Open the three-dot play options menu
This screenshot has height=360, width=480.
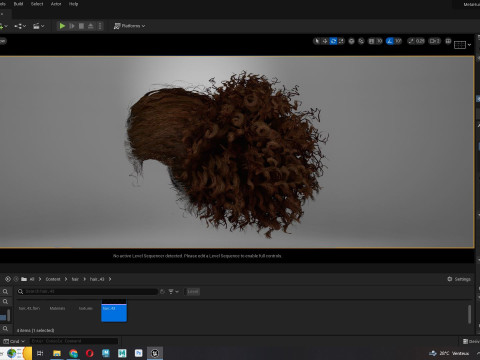click(100, 26)
